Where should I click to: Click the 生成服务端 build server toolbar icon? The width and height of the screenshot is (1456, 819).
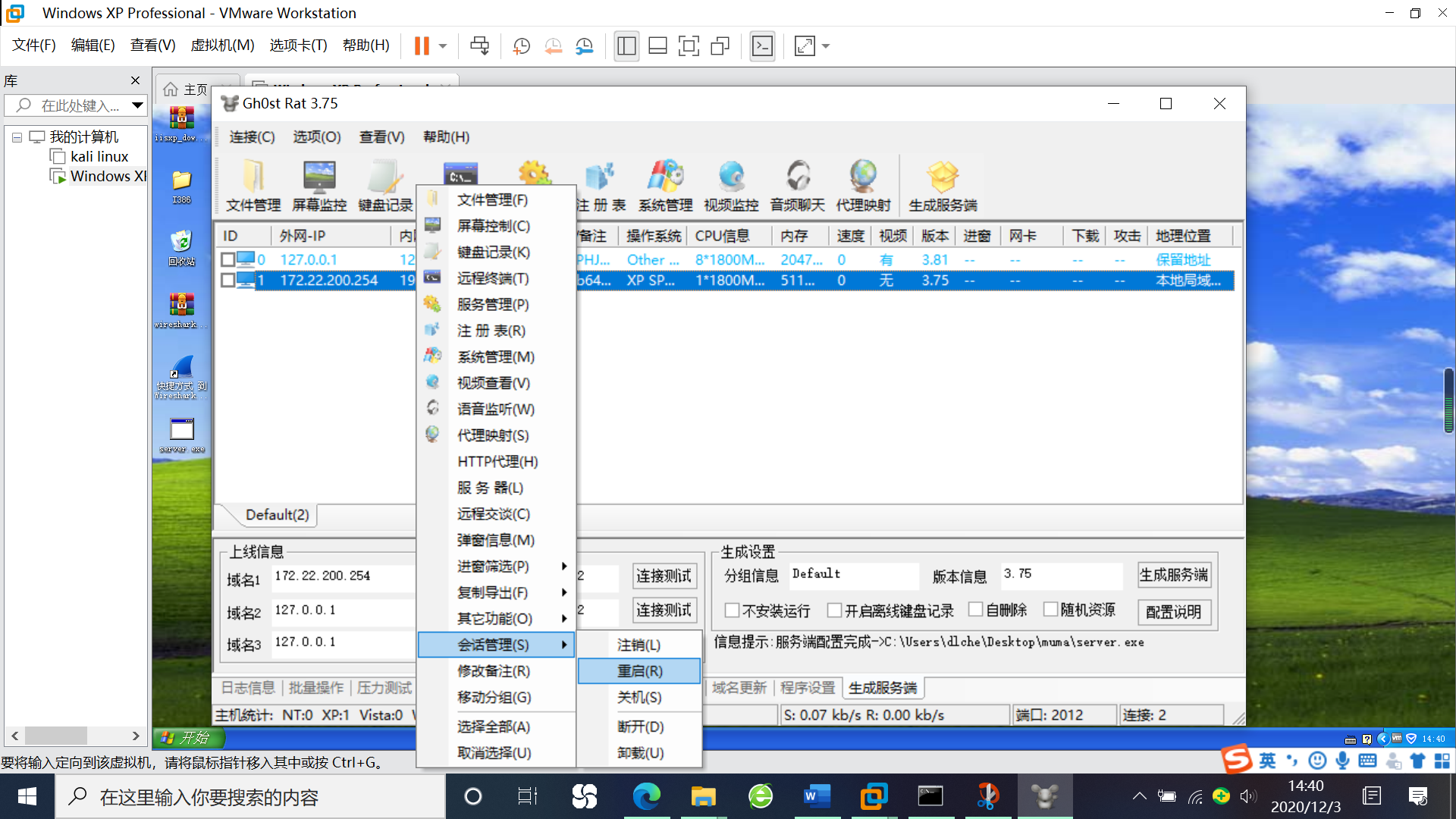click(x=943, y=186)
